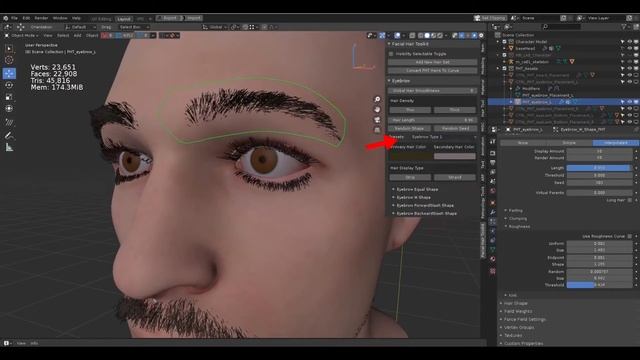Click the Modifiers wrench icon in the outliner

518,89
